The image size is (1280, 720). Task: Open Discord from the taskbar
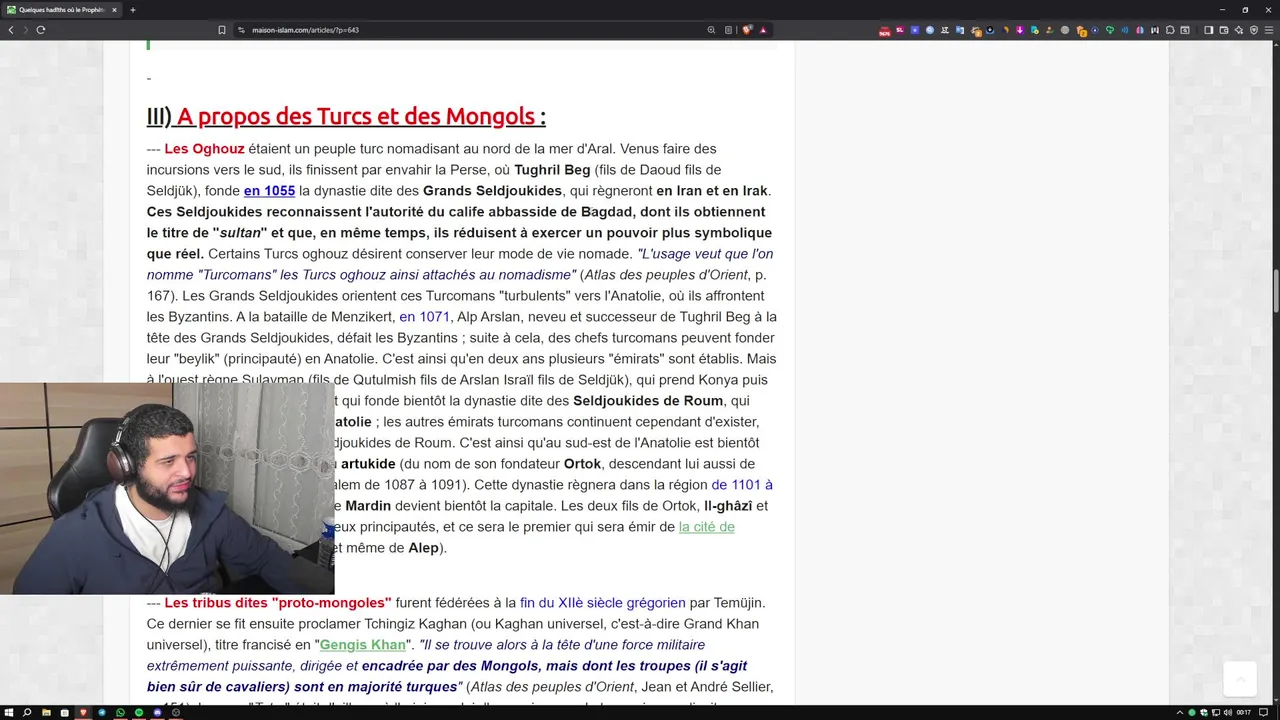(x=157, y=712)
